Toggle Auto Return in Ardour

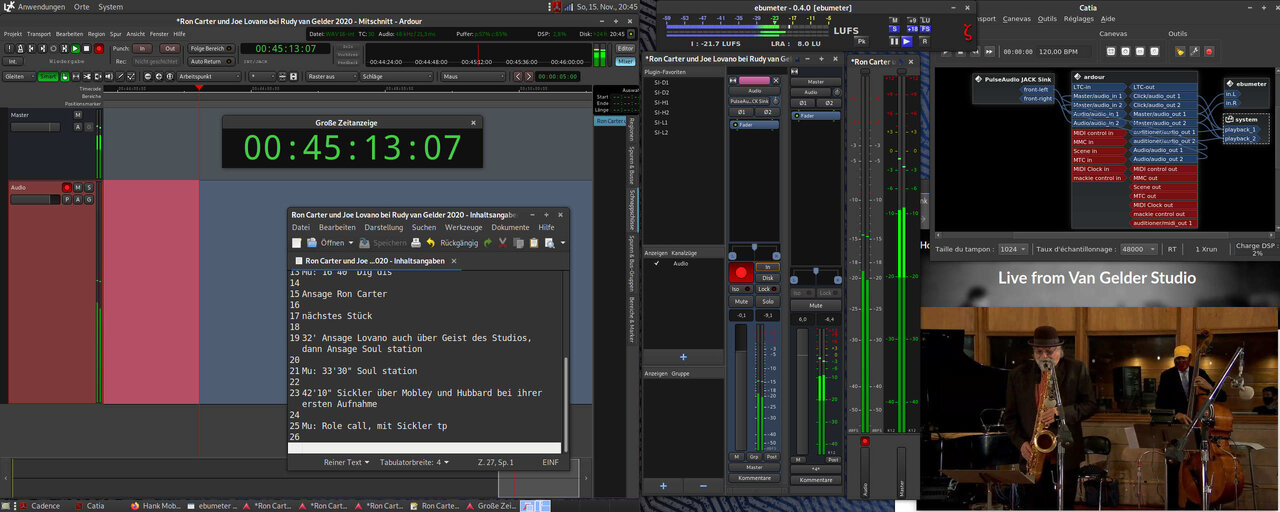pyautogui.click(x=211, y=61)
